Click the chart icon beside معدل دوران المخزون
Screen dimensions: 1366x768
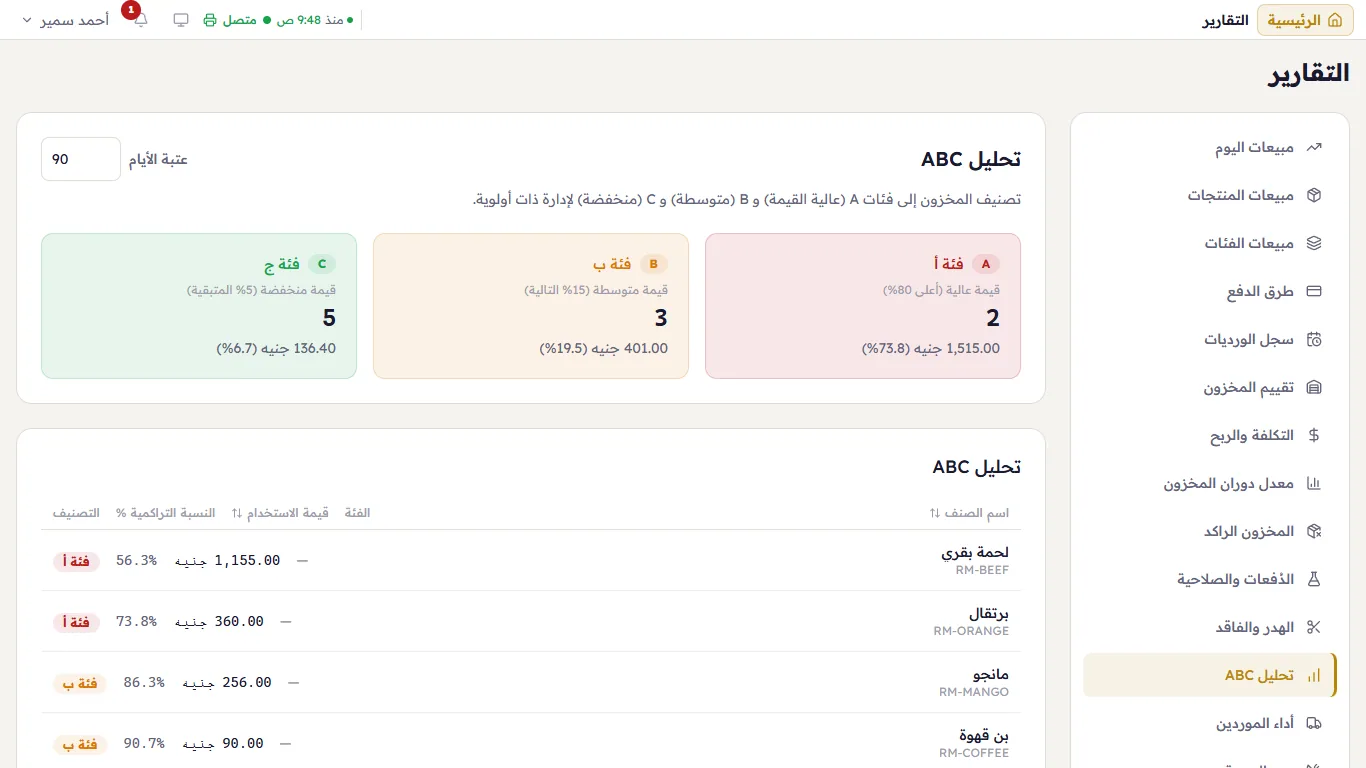pyautogui.click(x=1314, y=483)
